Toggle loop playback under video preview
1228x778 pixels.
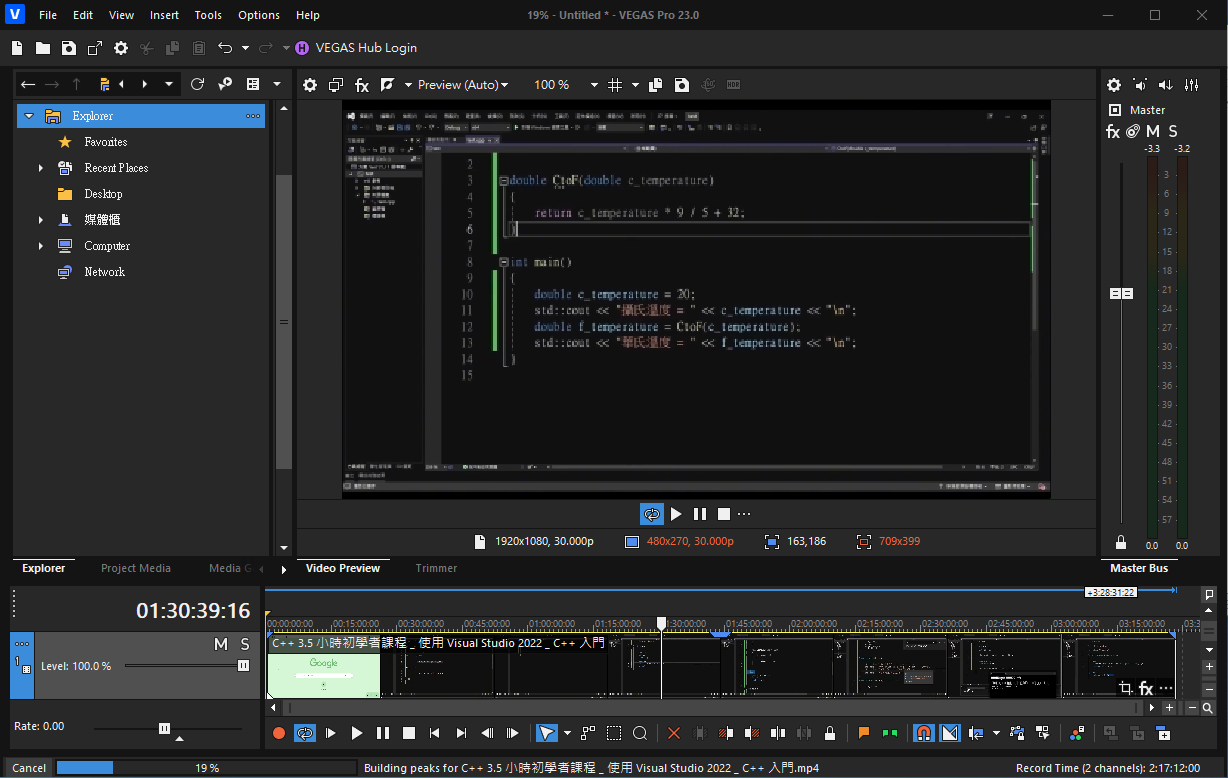tap(652, 514)
